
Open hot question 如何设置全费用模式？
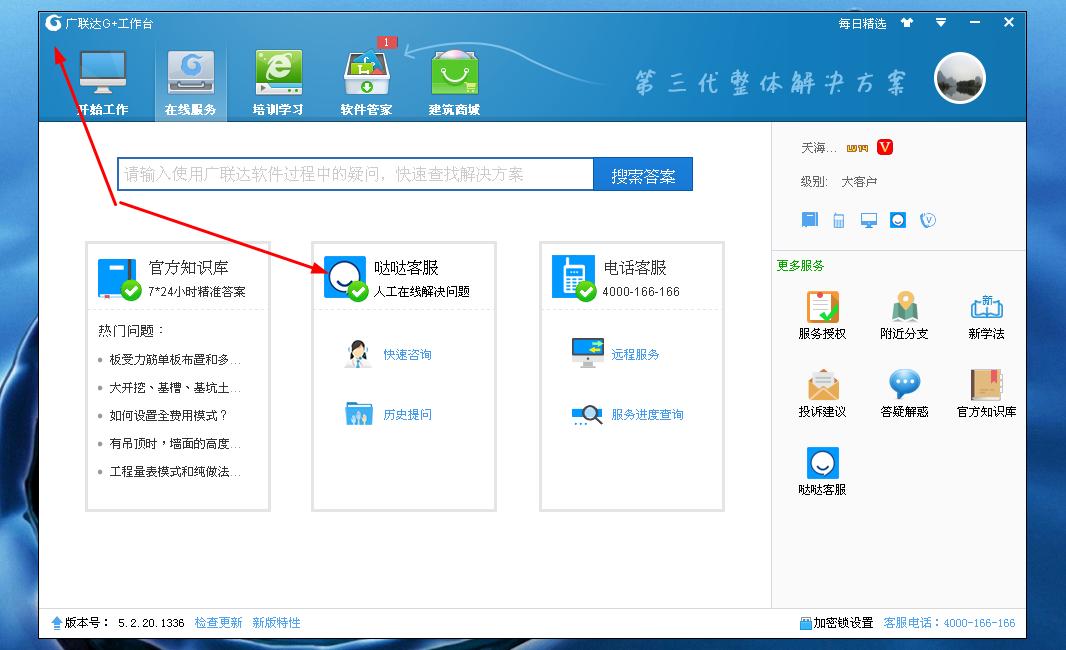[167, 415]
